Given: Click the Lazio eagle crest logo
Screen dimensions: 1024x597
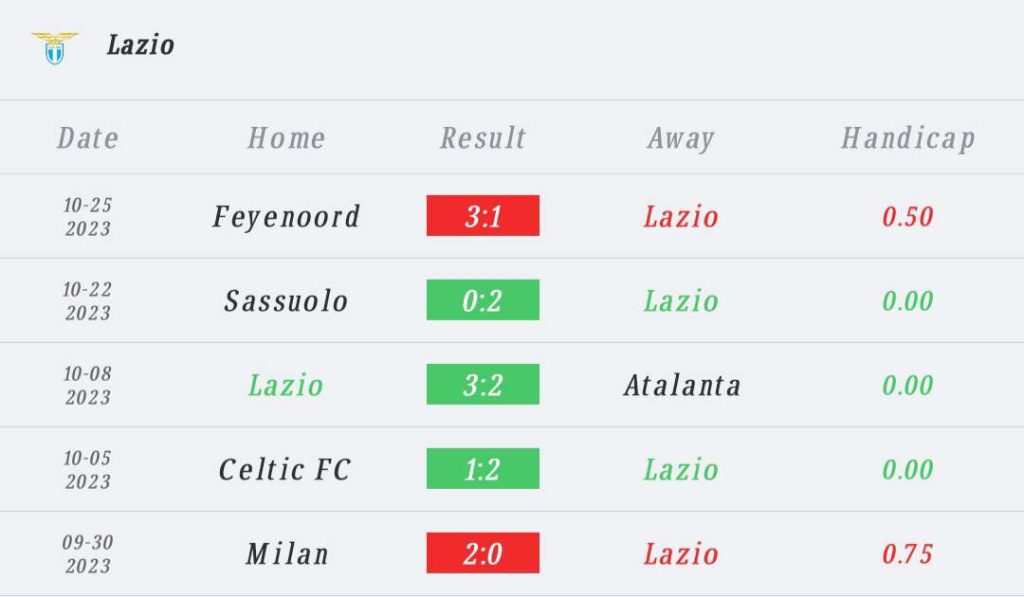Looking at the screenshot, I should (x=54, y=48).
